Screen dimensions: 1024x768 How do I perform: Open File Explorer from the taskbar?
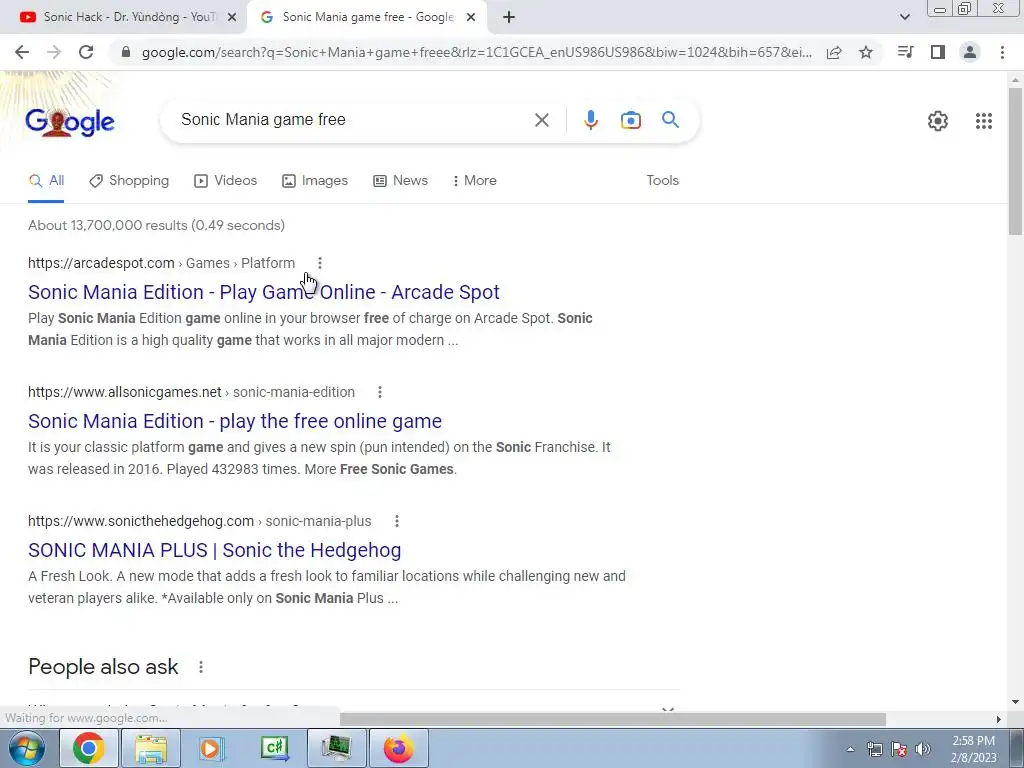[151, 748]
